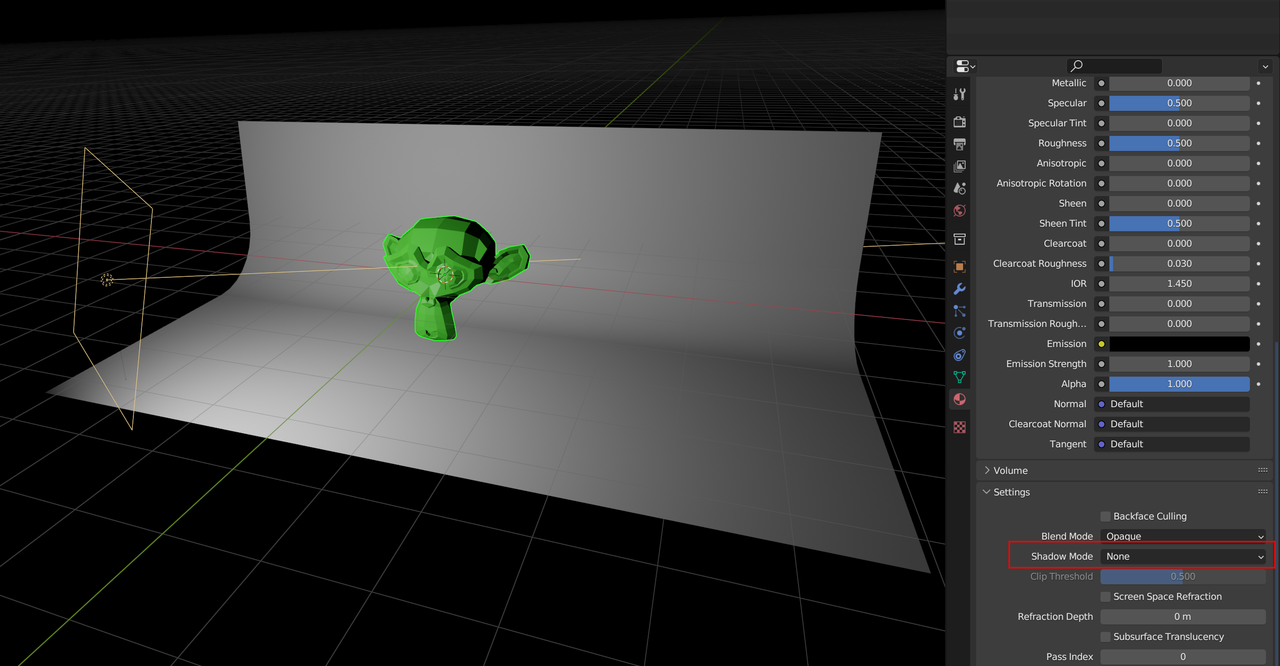Screen dimensions: 1280x666
Task: Click the Tangent Default field
Action: pyautogui.click(x=1172, y=444)
